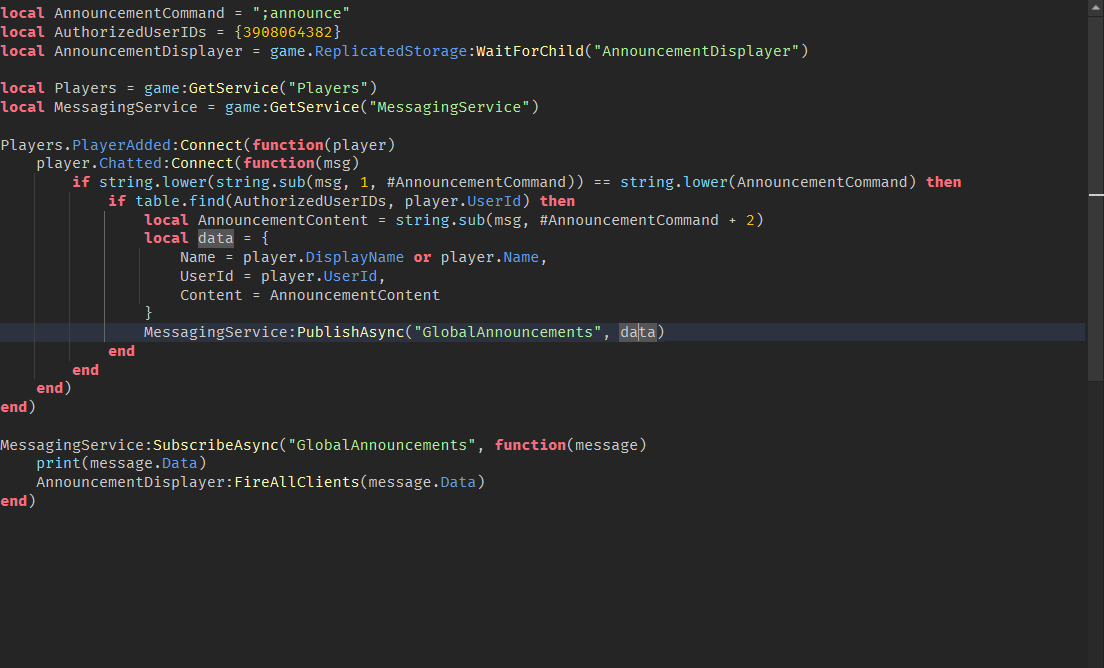This screenshot has height=668, width=1104.
Task: Click DisplayName in the Name field
Action: 354,258
